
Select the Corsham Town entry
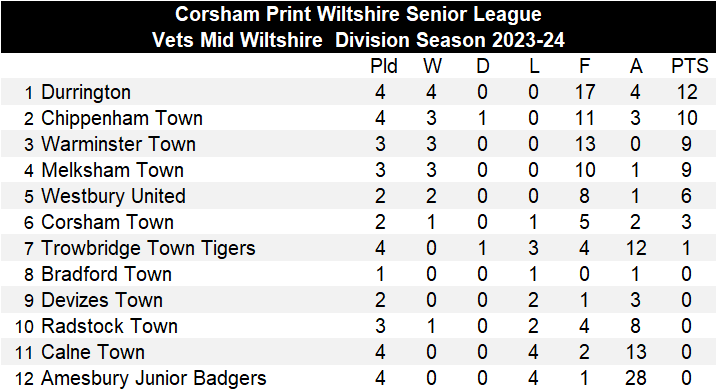tap(108, 222)
